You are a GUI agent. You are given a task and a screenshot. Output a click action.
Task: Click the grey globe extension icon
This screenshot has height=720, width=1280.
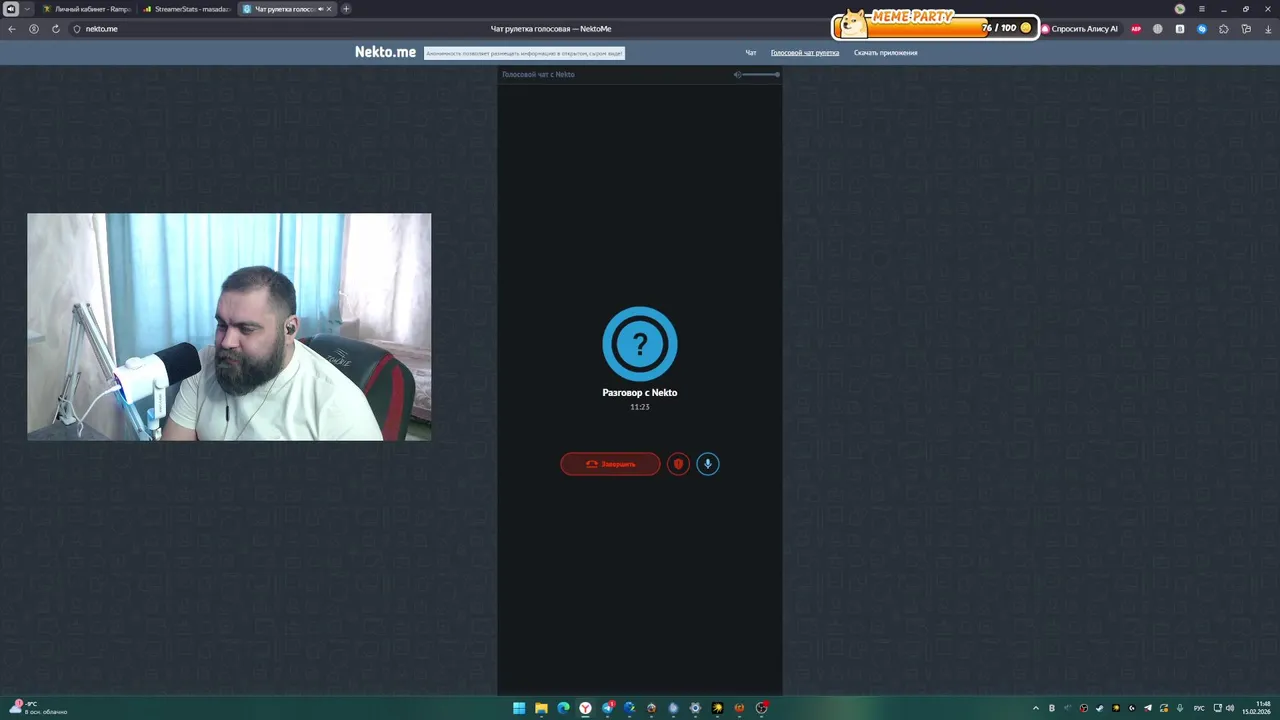click(x=1158, y=29)
